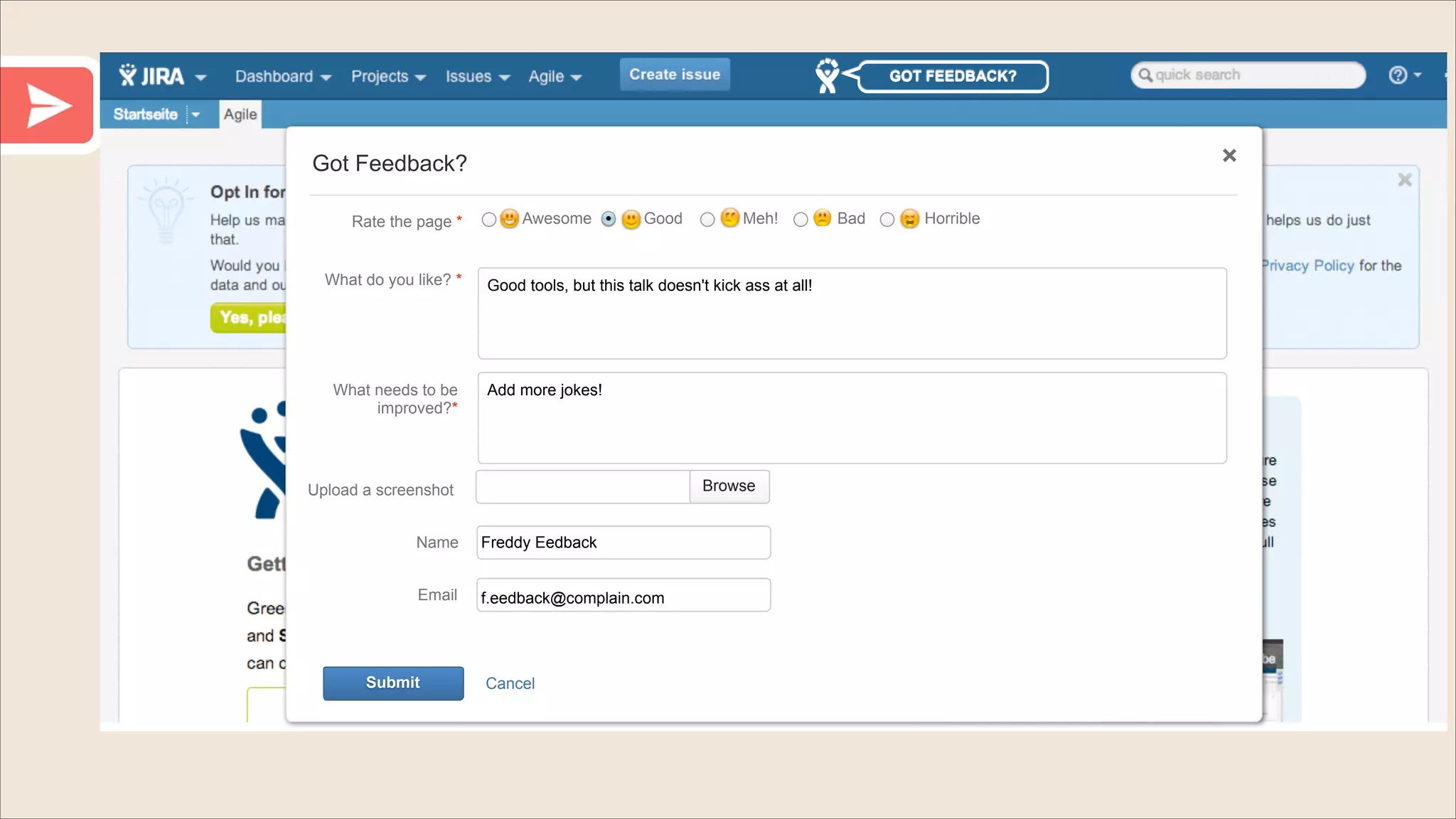Select the Bad rating radio button
Image resolution: width=1456 pixels, height=819 pixels.
[801, 220]
